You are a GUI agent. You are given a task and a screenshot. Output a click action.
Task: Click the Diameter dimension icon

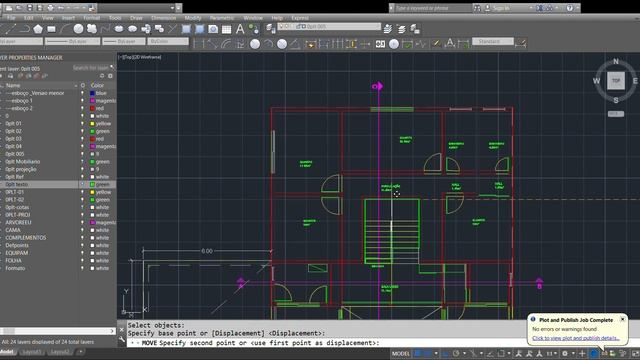coord(282,44)
